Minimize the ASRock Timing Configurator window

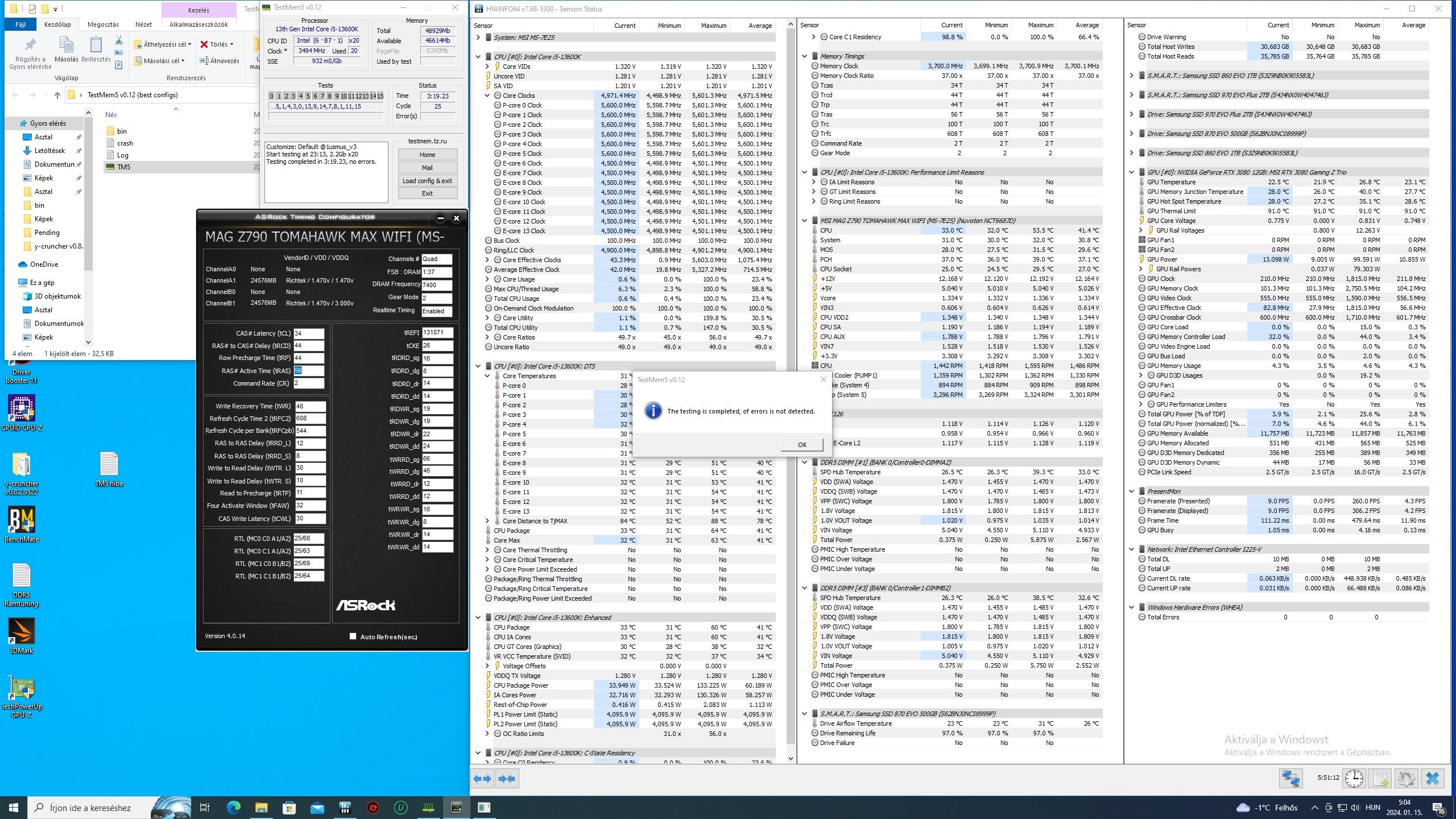440,218
